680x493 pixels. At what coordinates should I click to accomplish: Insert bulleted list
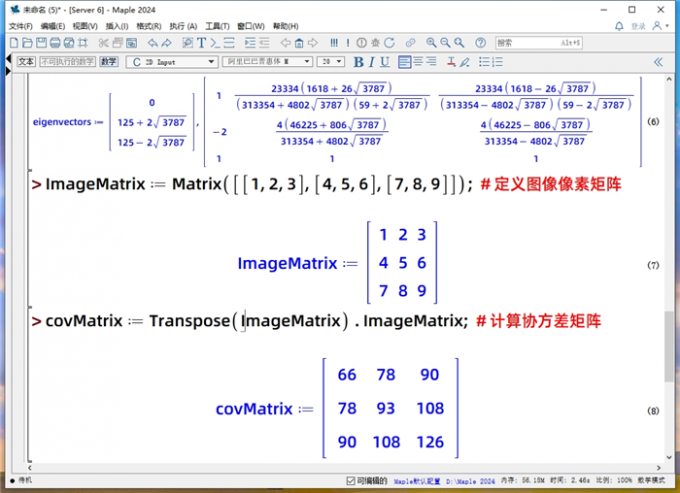pyautogui.click(x=484, y=62)
